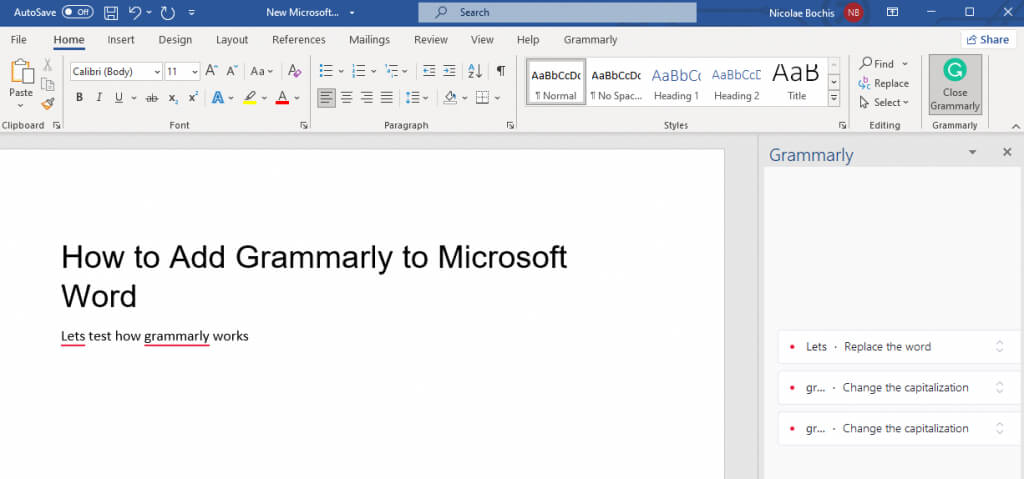Click the Increase Indent icon
Screen dimensions: 1024x479
[x=450, y=71]
